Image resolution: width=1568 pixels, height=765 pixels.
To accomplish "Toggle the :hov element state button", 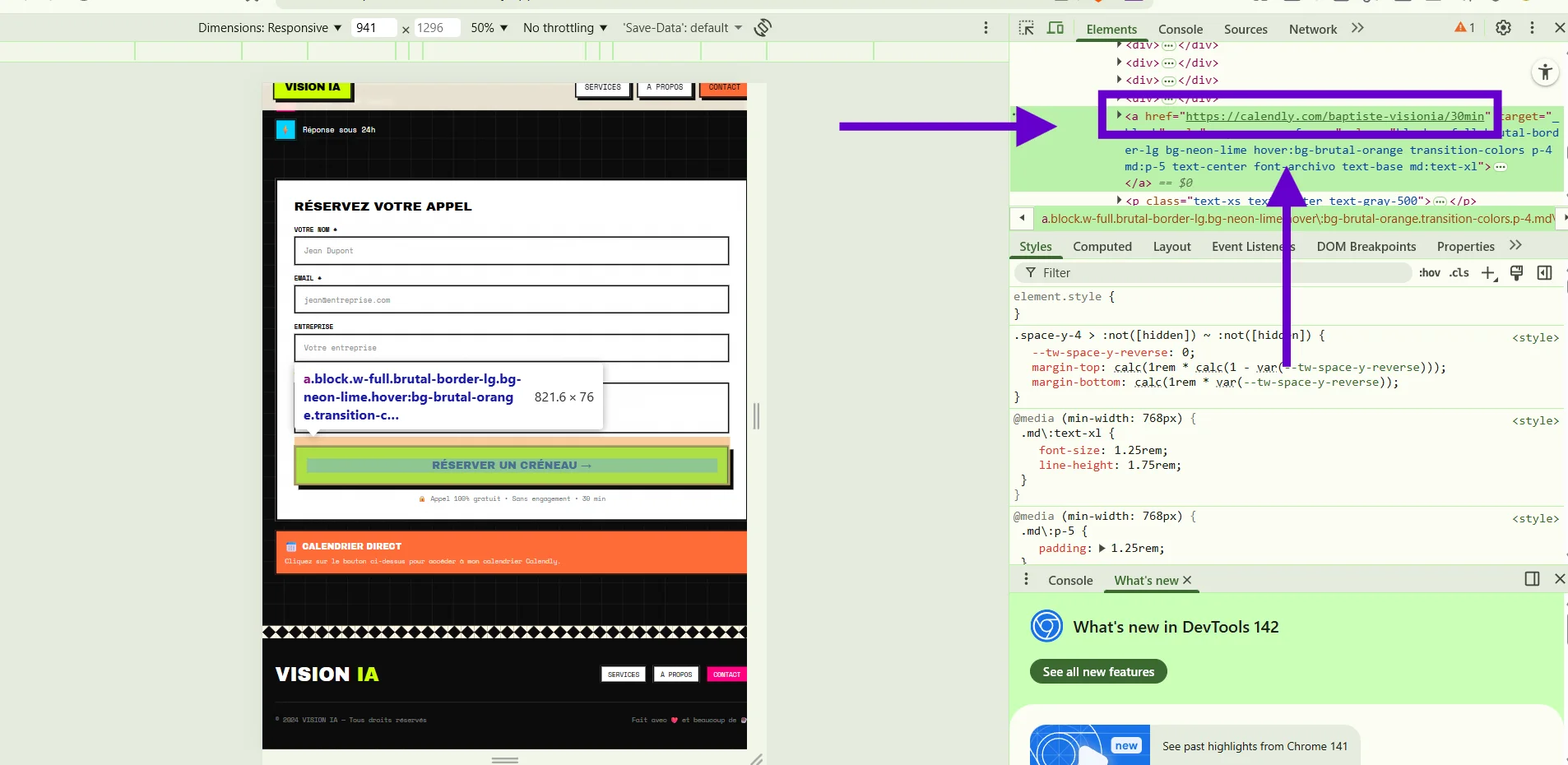I will (x=1430, y=273).
